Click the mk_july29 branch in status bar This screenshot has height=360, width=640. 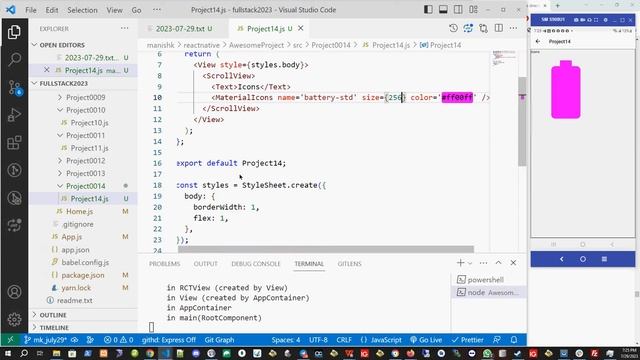click(46, 340)
